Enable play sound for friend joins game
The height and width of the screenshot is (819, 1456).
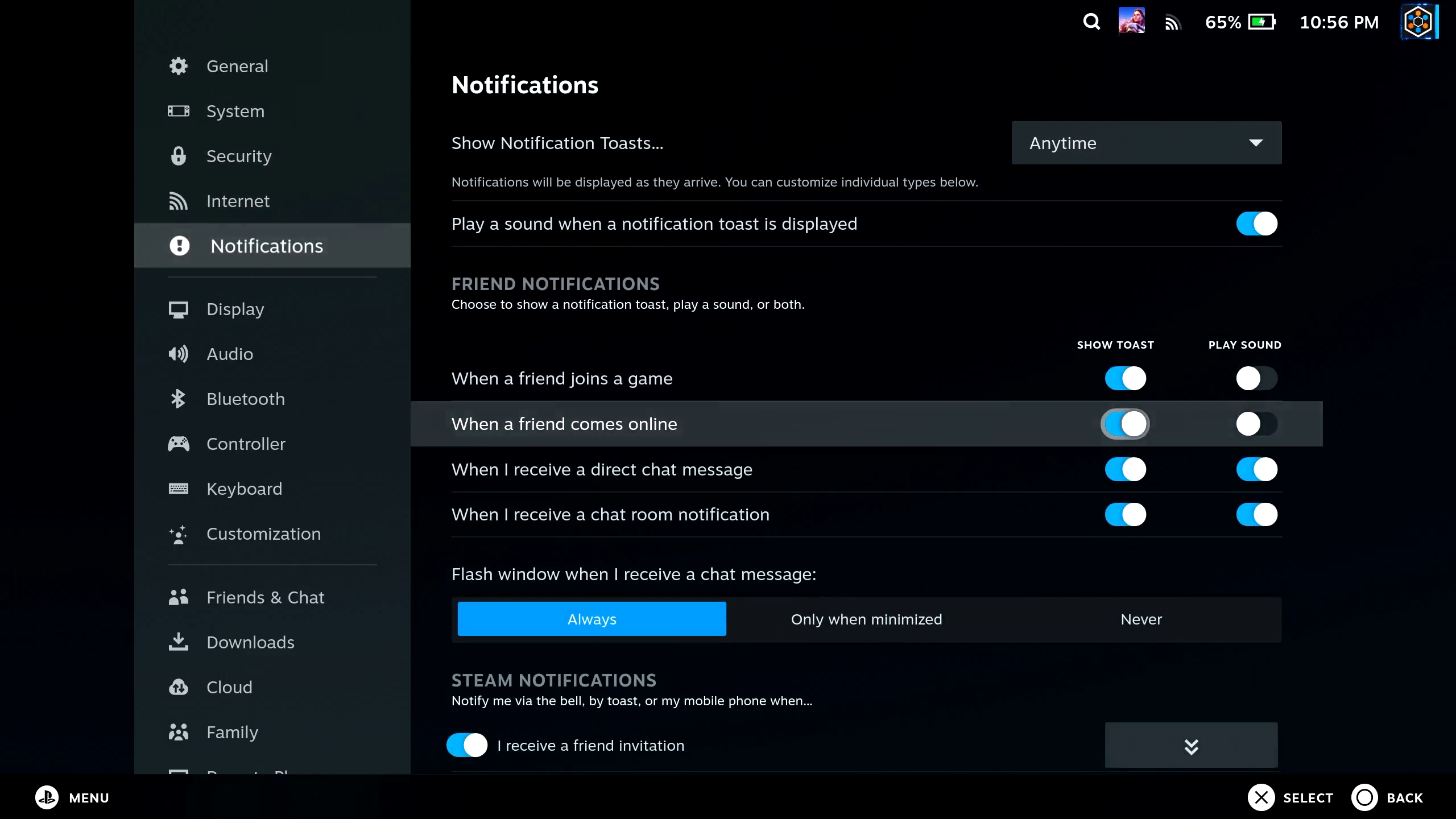click(1256, 378)
